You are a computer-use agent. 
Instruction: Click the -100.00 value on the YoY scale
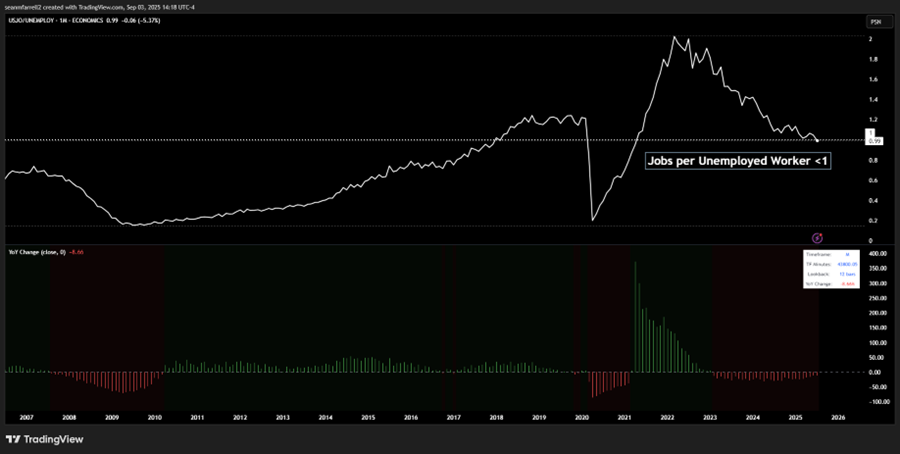point(877,402)
